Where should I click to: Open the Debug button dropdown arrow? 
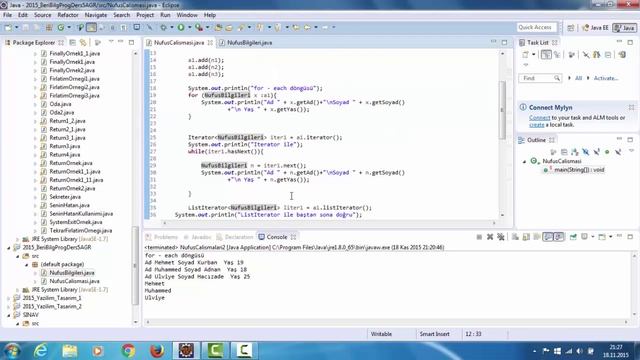[172, 27]
